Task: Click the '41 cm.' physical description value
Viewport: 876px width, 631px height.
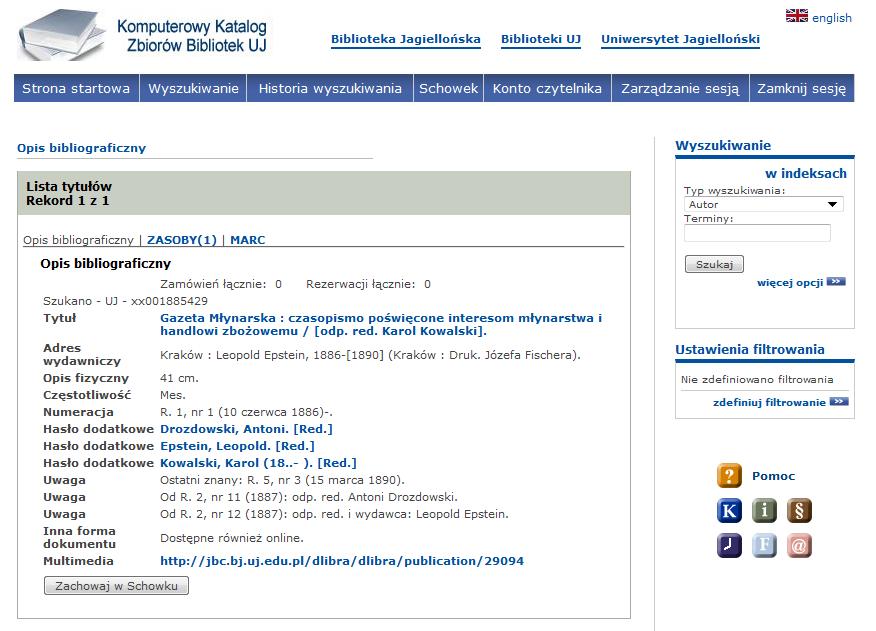Action: [x=179, y=378]
